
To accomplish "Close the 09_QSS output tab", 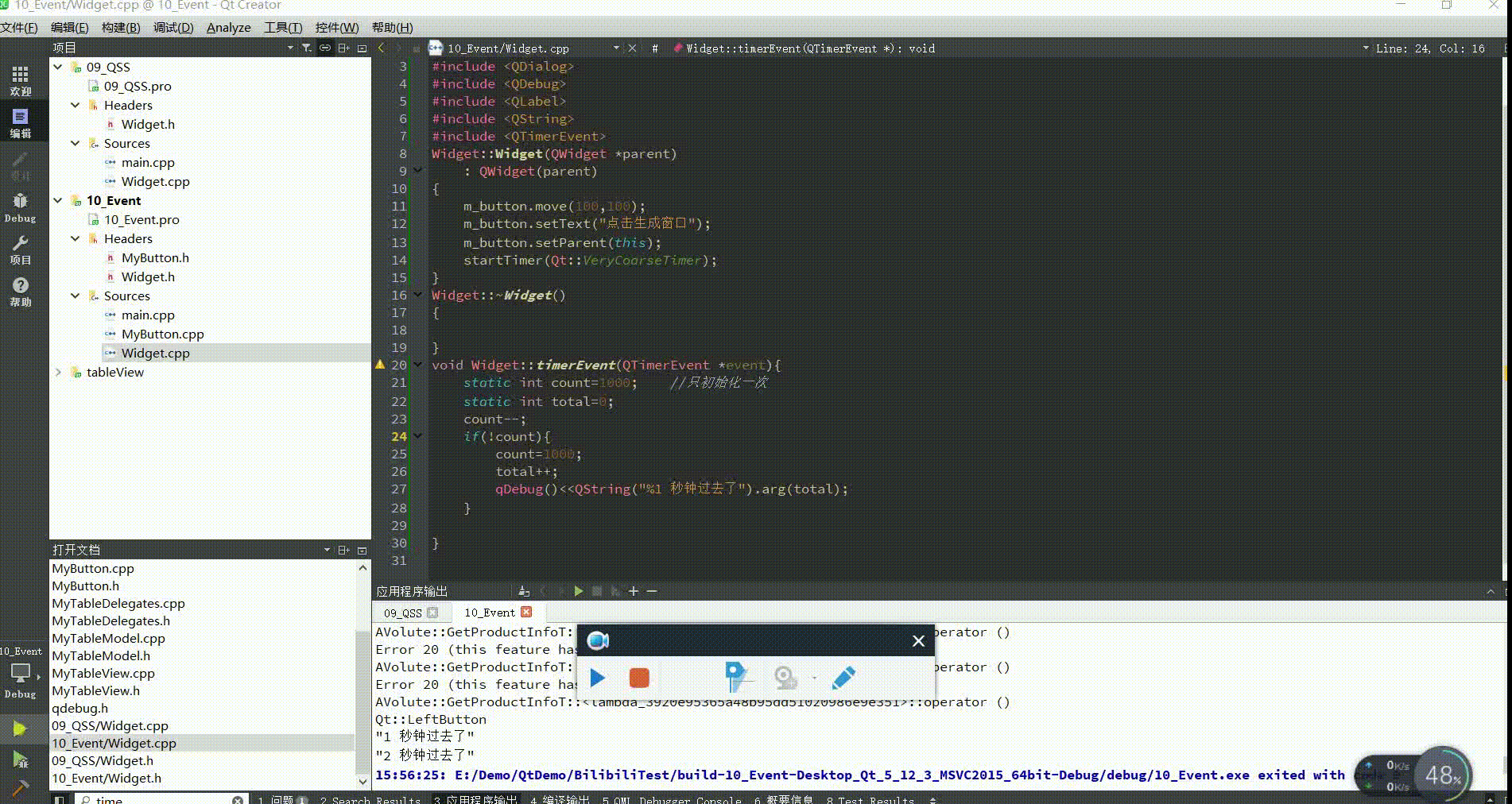I will click(432, 613).
